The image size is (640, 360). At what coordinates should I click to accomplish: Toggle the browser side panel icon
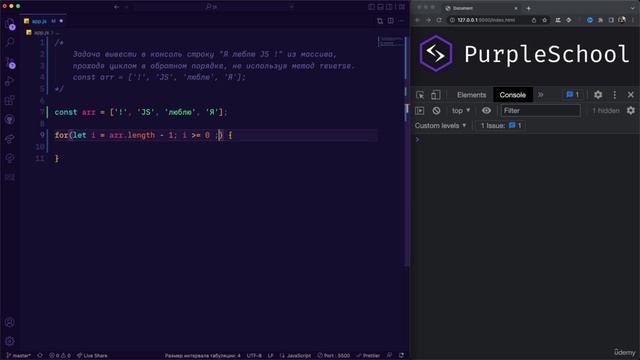click(611, 20)
